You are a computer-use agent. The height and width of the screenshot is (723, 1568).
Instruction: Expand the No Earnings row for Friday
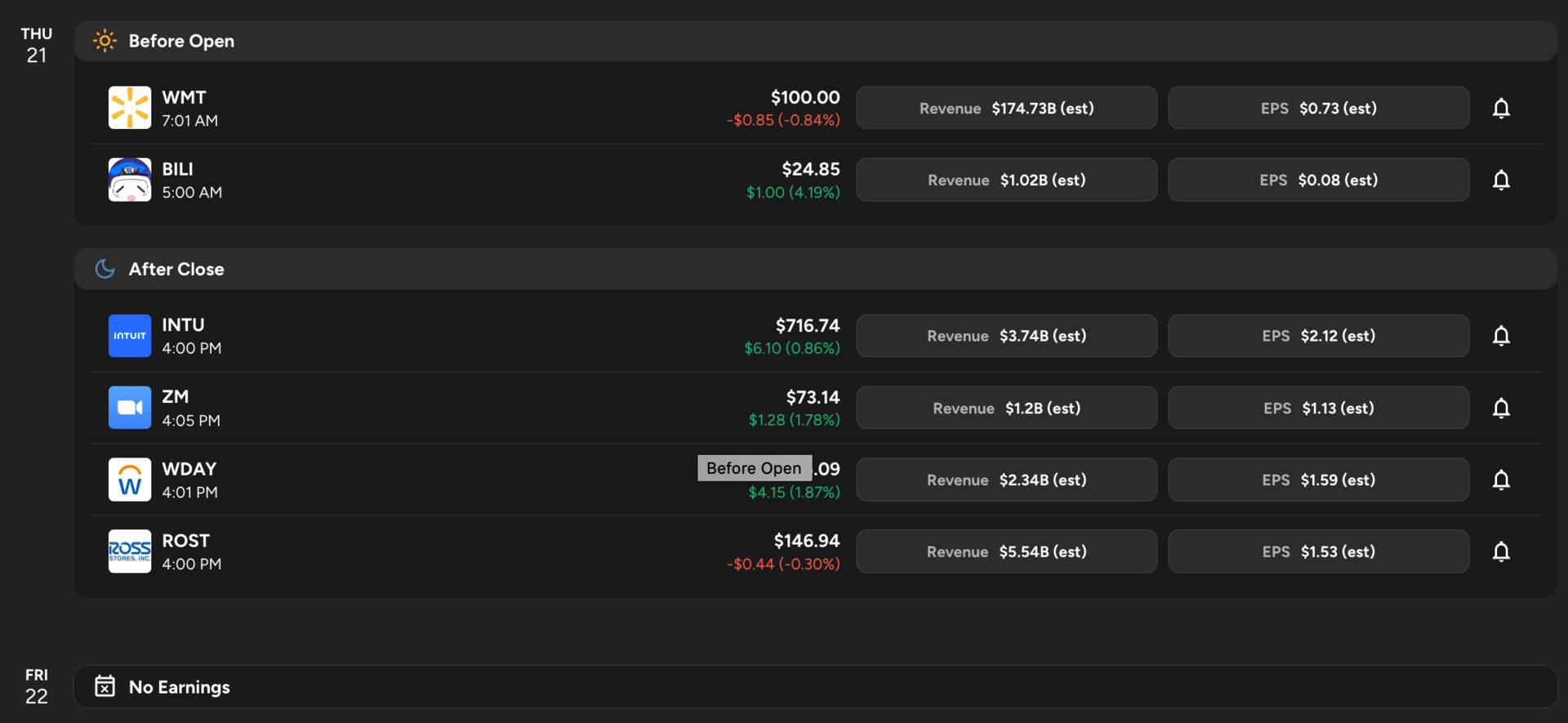click(x=815, y=686)
